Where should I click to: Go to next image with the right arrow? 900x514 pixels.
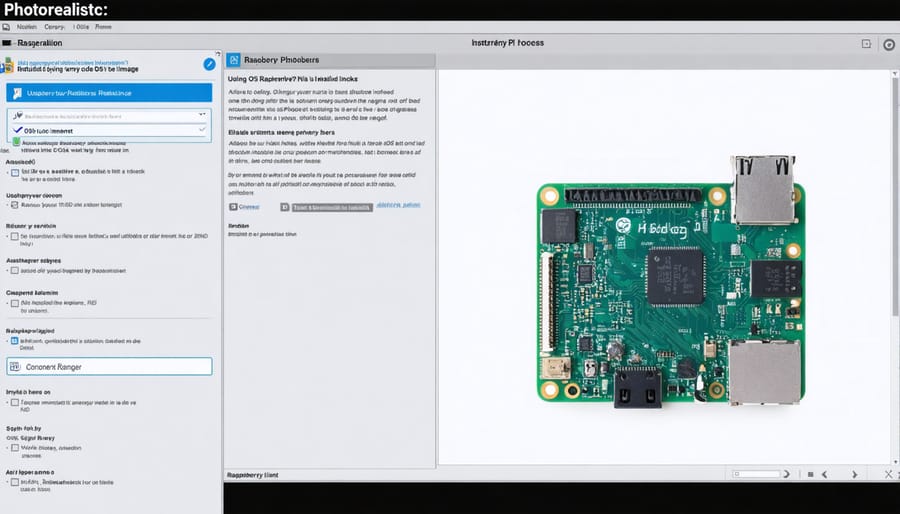click(855, 474)
